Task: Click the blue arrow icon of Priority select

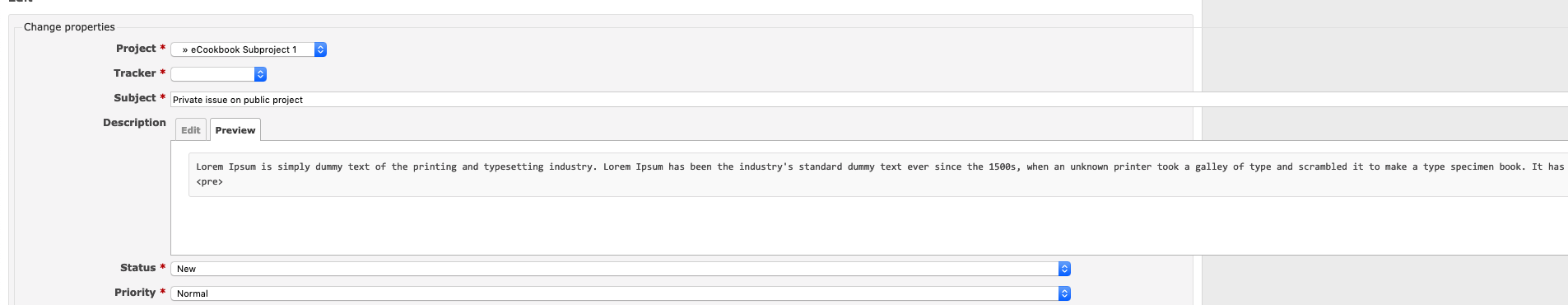Action: tap(1064, 293)
